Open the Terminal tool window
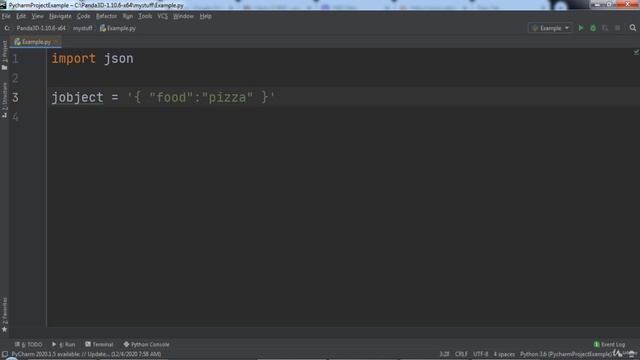This screenshot has height=360, width=640. coord(99,344)
